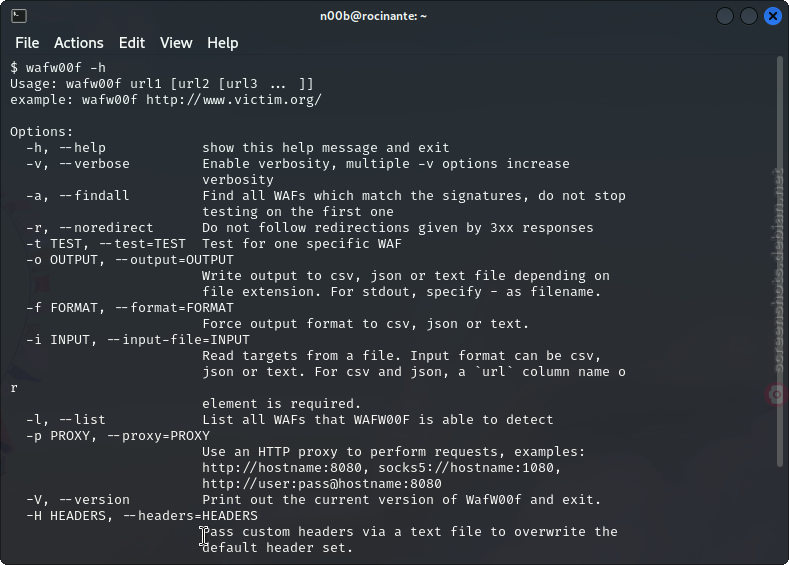Click the n00b@rocinante window title
This screenshot has height=565, width=789.
coord(373,16)
